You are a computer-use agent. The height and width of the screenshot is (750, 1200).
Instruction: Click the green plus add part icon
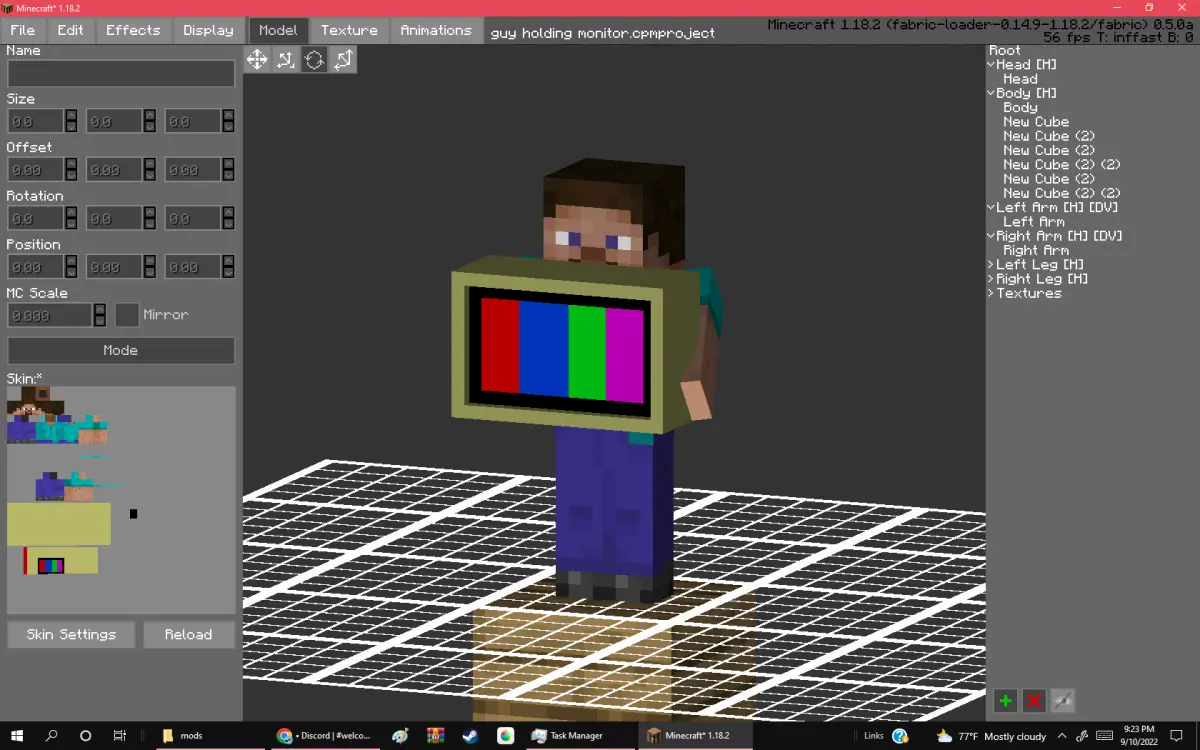(x=1005, y=701)
